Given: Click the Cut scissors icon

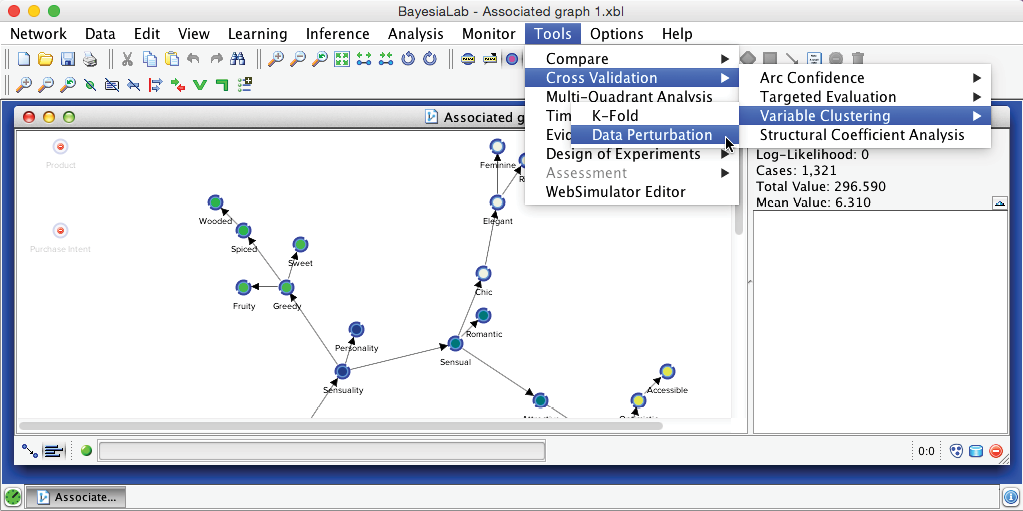Looking at the screenshot, I should click(x=128, y=59).
